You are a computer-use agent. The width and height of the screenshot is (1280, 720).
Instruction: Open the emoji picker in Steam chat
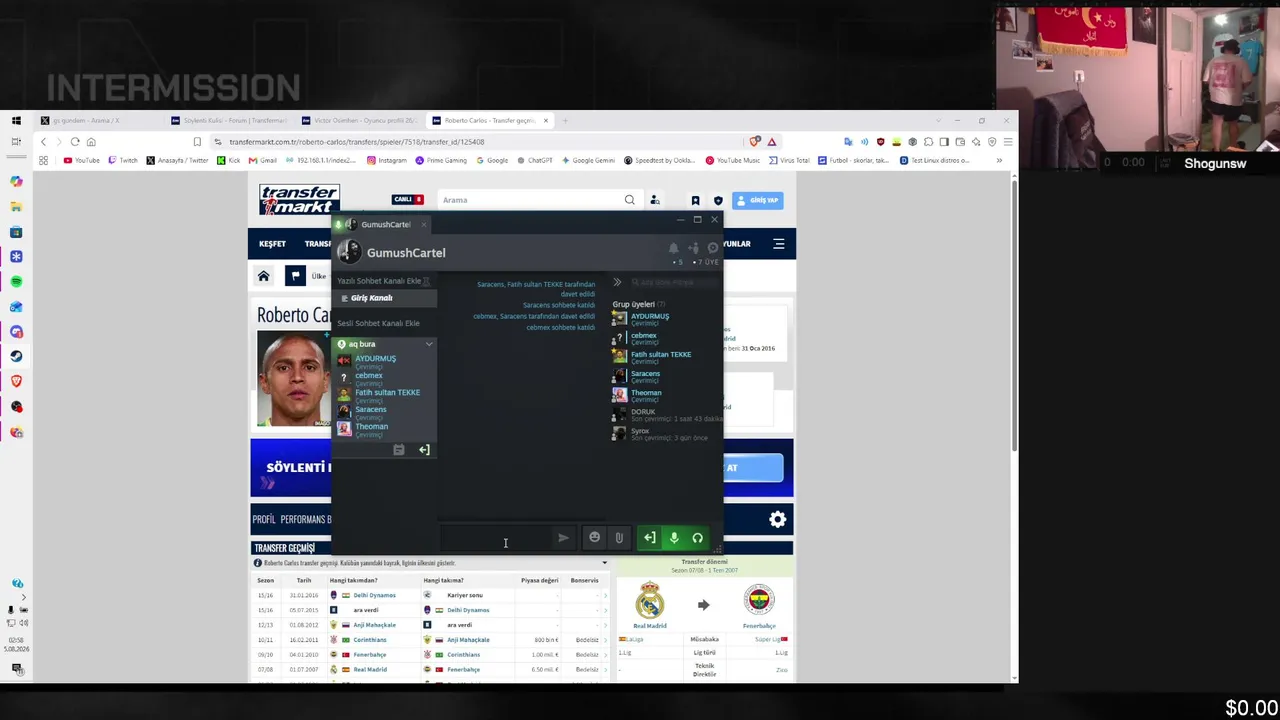pyautogui.click(x=594, y=538)
